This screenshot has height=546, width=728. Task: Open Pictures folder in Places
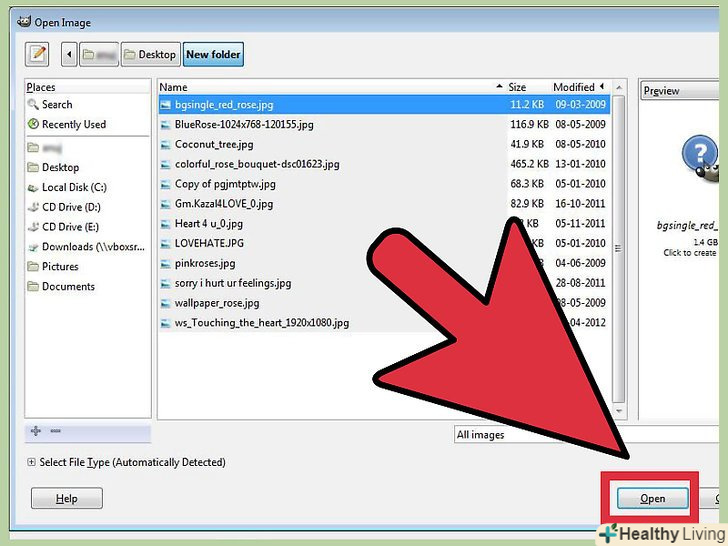point(60,266)
